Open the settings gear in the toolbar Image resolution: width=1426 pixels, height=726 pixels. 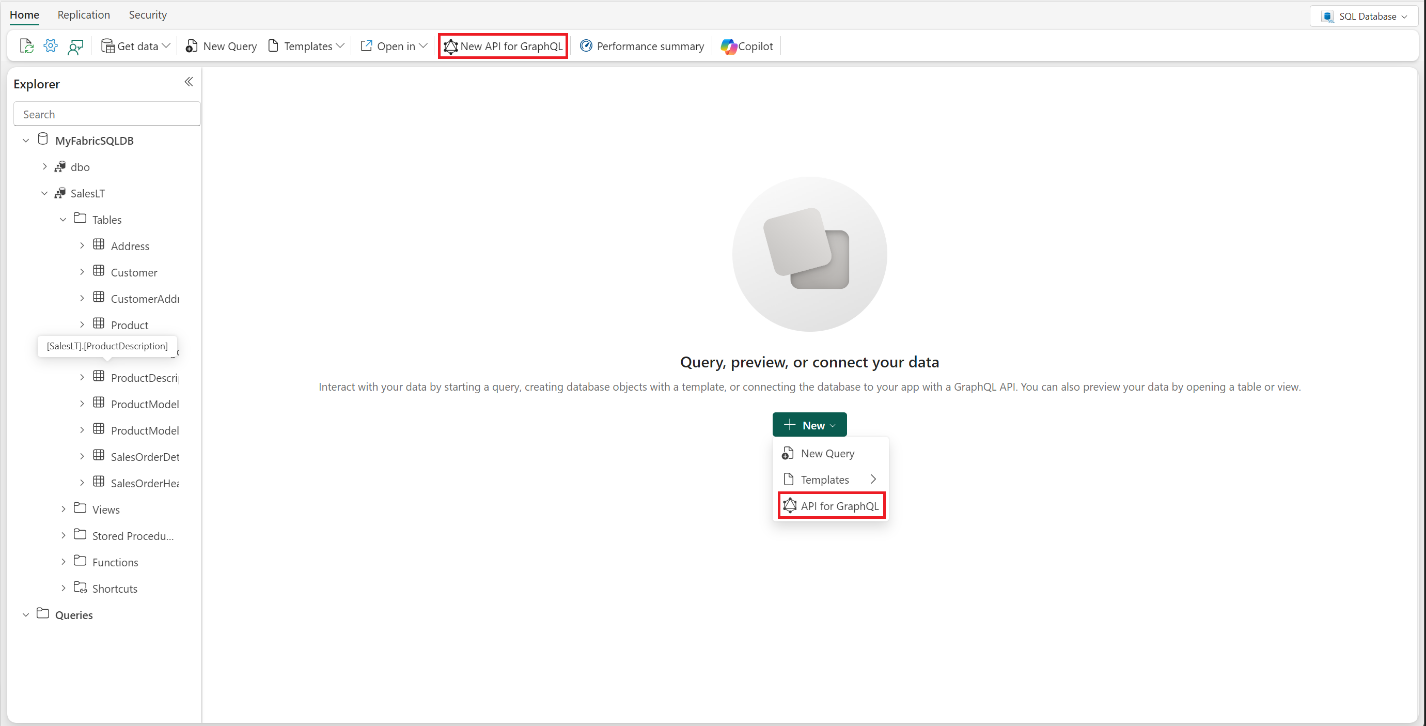click(x=50, y=46)
